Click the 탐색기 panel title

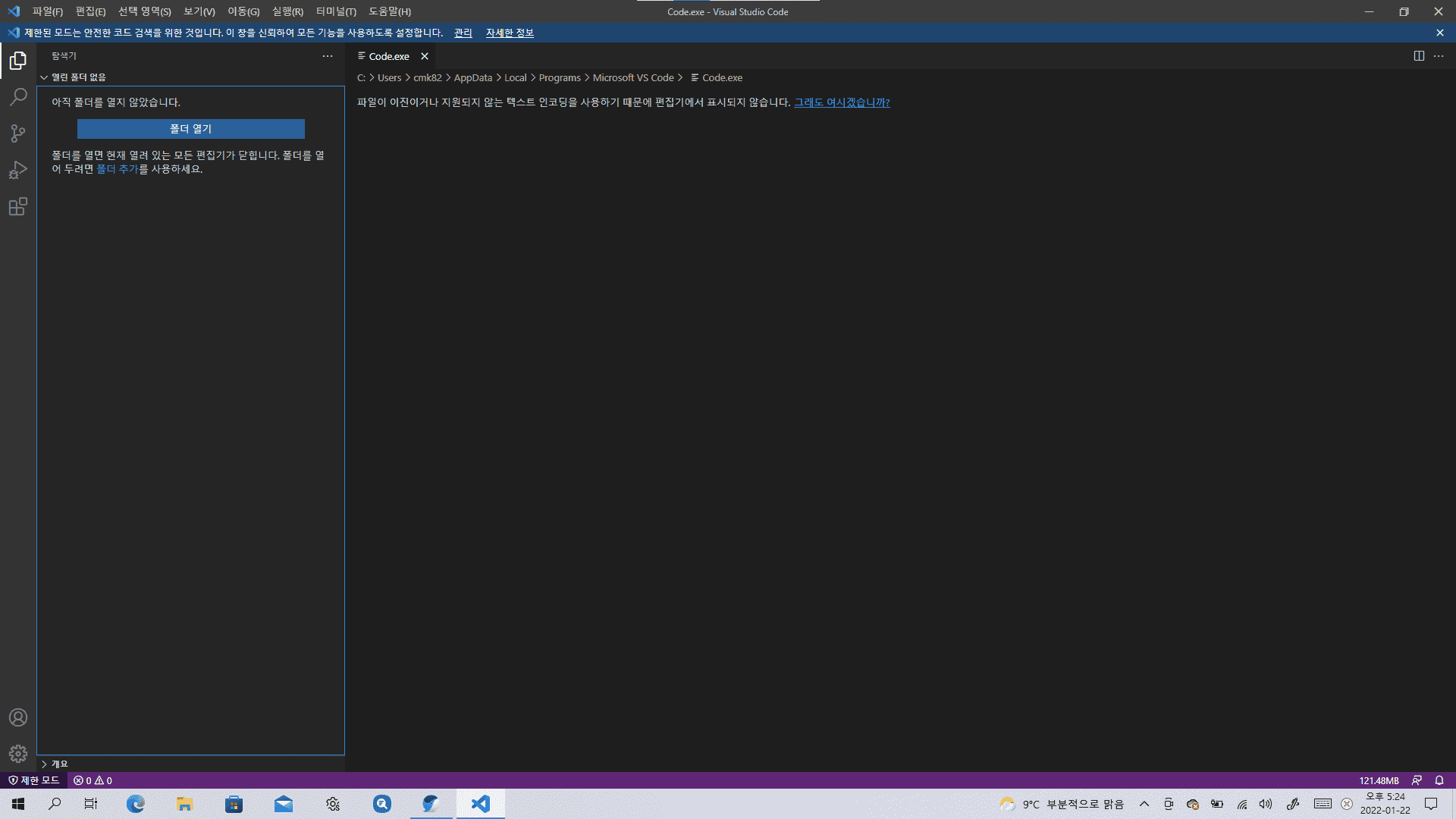(64, 56)
